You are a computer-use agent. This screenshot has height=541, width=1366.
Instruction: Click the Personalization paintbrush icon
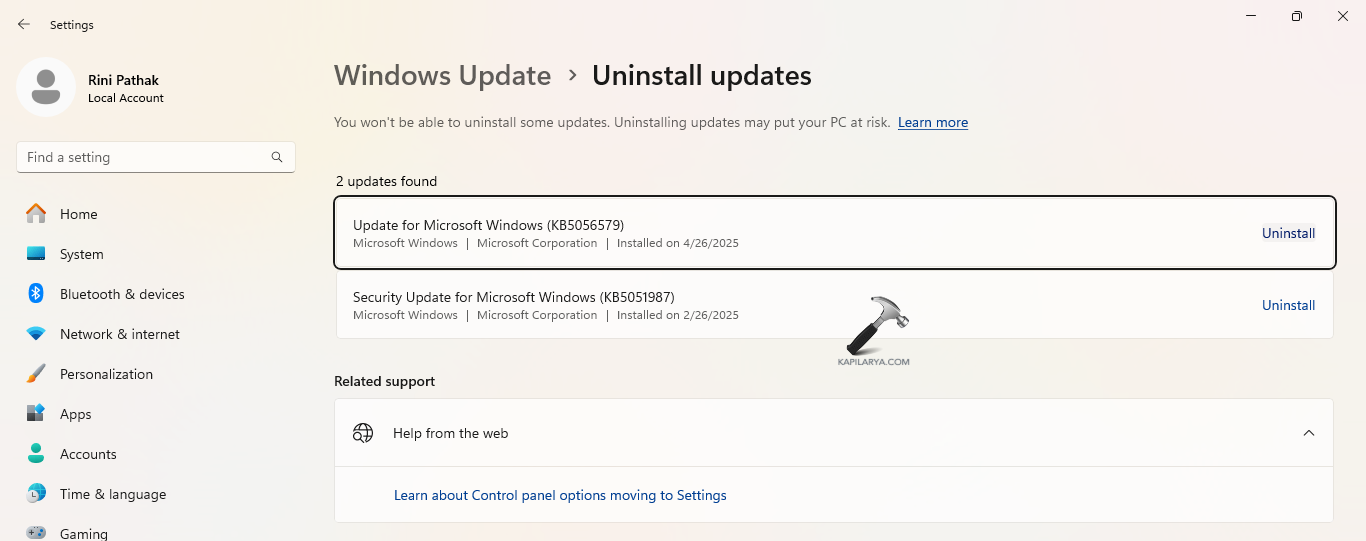coord(36,374)
